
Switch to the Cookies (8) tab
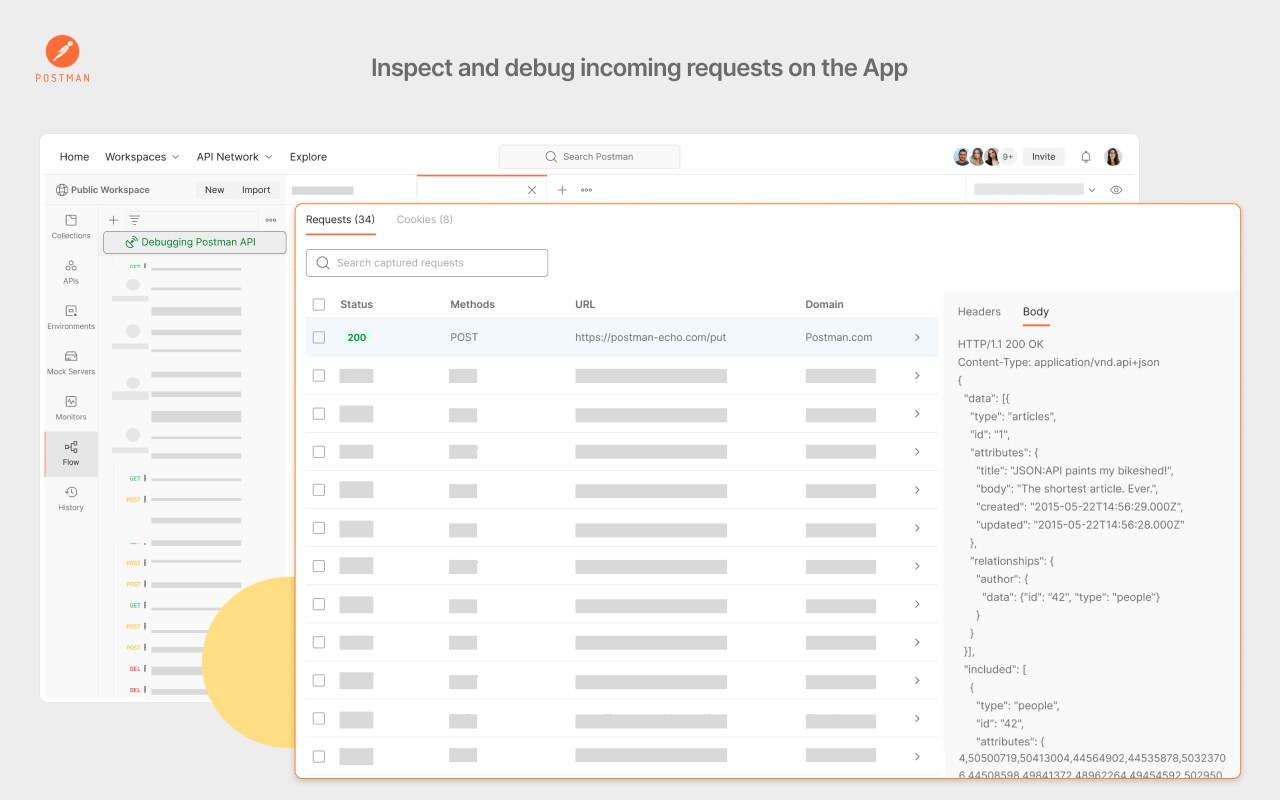[x=424, y=220]
